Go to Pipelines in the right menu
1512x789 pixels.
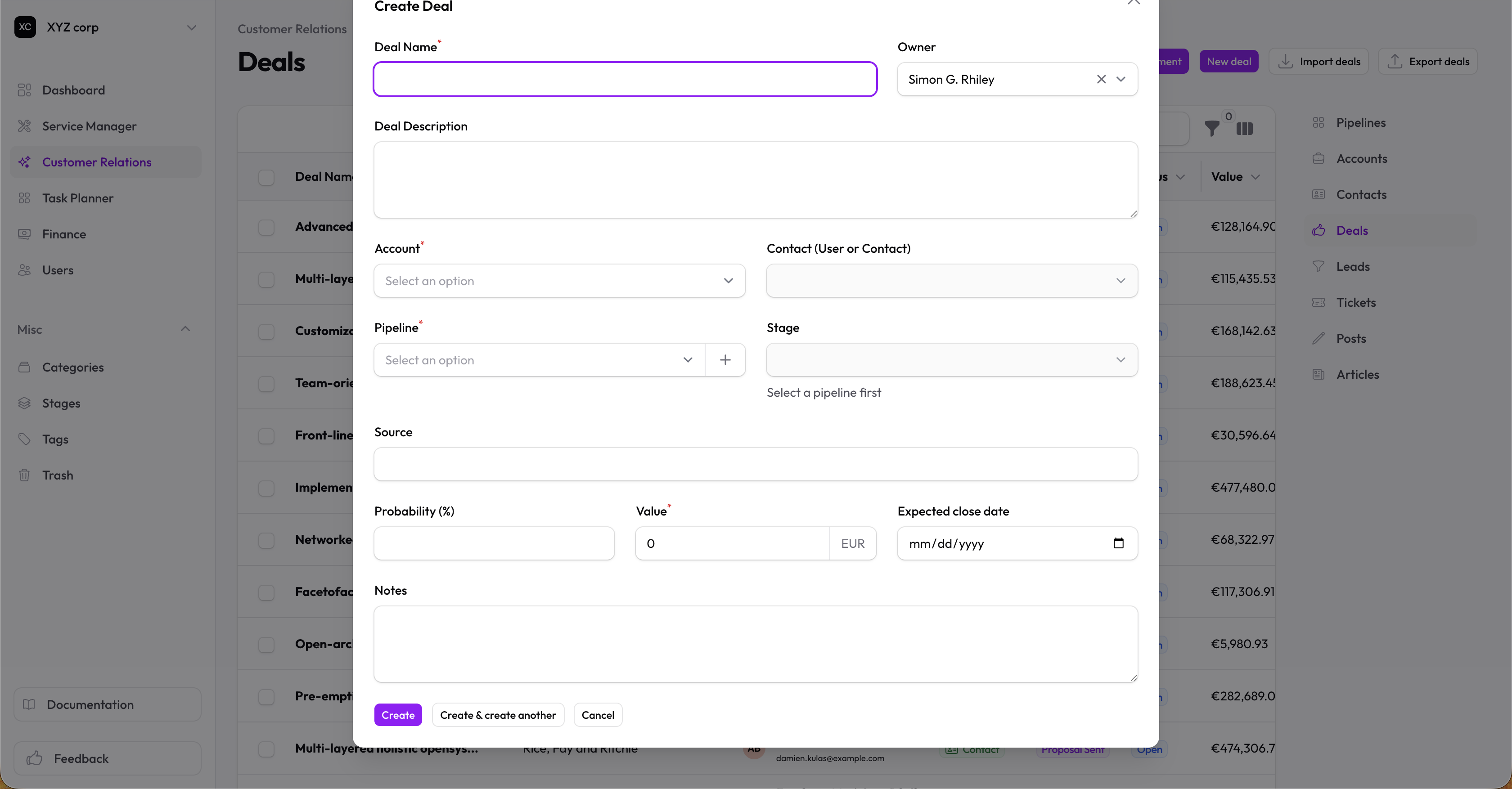[1360, 123]
